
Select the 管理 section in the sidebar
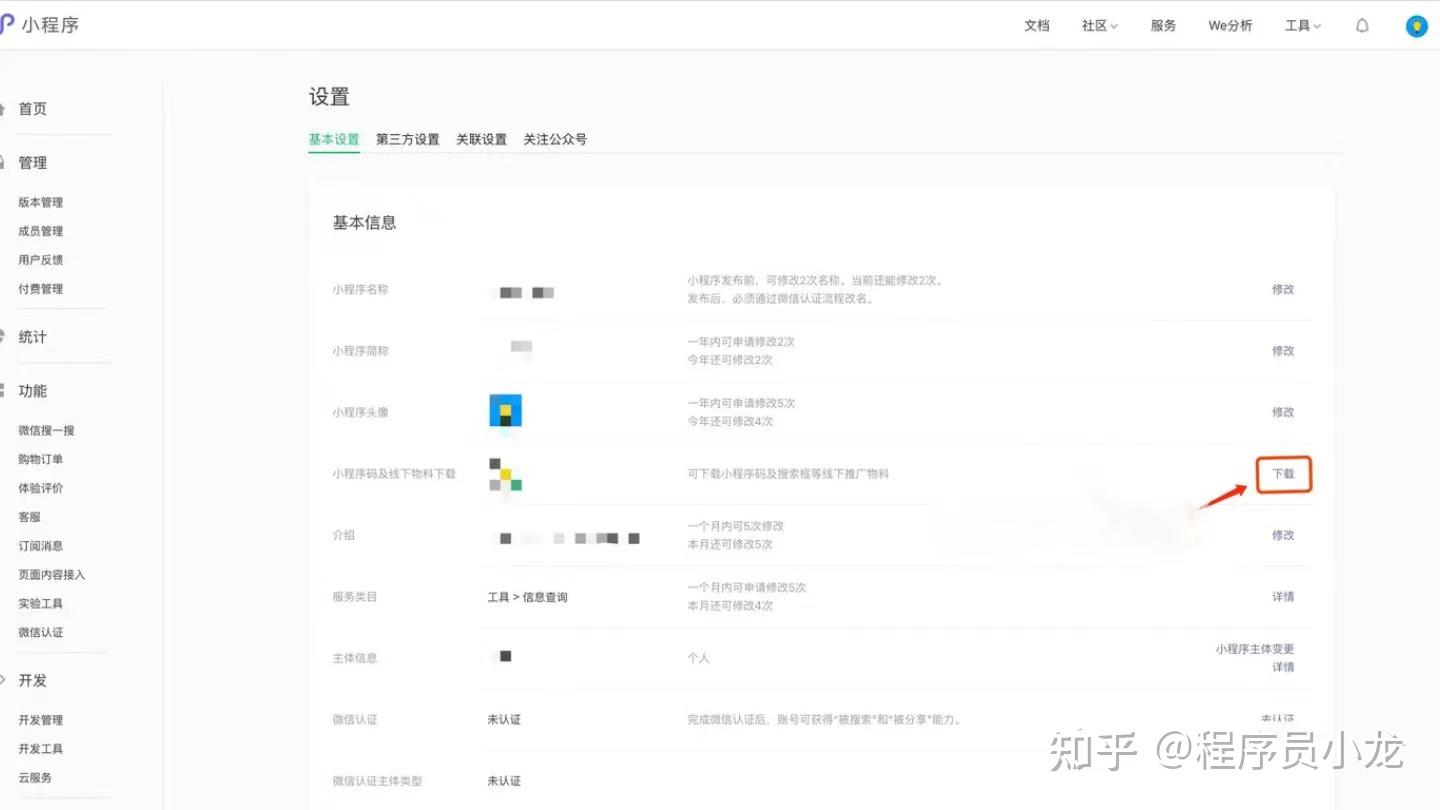pyautogui.click(x=32, y=163)
